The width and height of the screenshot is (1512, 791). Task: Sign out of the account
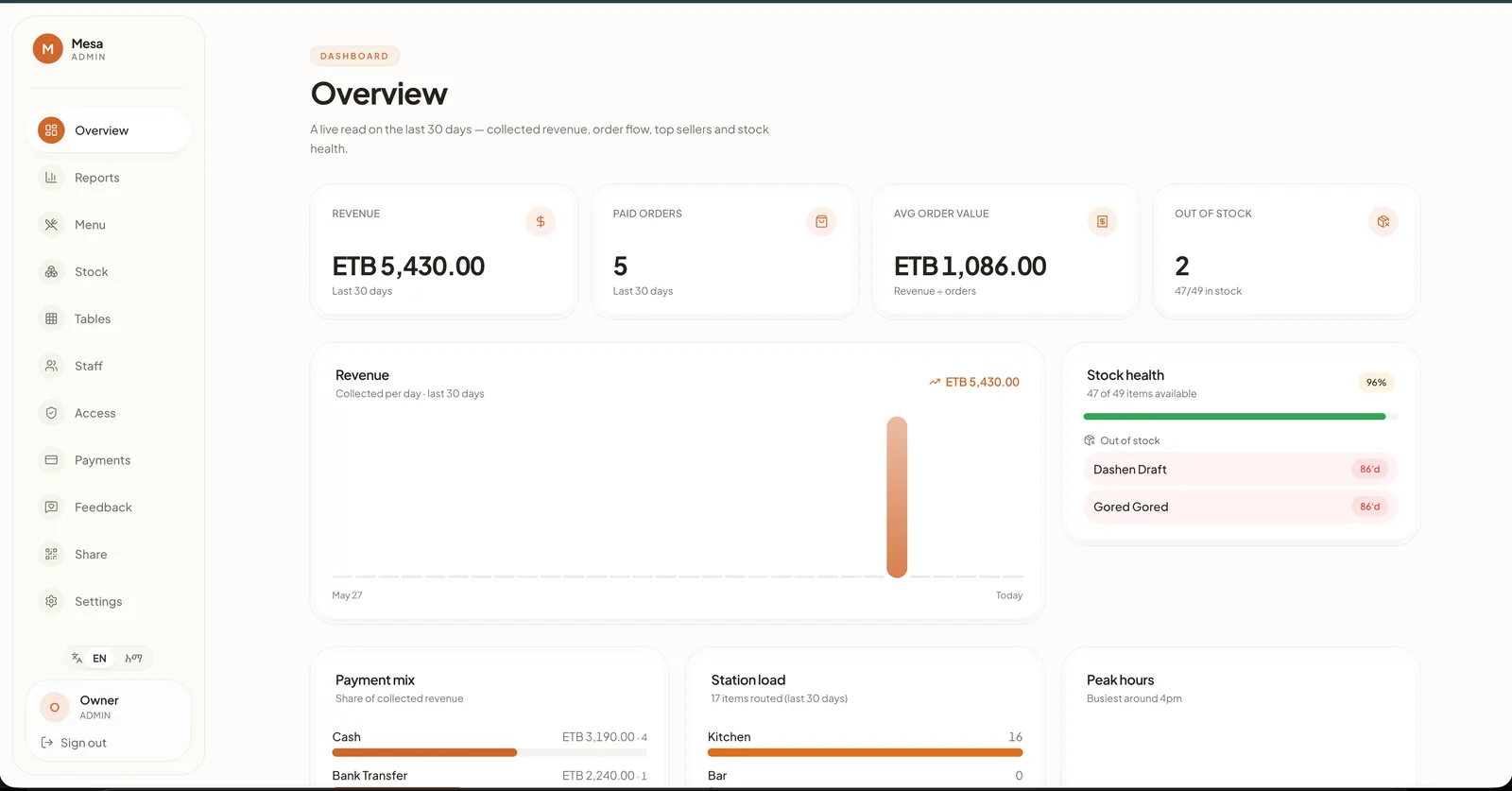pos(74,743)
